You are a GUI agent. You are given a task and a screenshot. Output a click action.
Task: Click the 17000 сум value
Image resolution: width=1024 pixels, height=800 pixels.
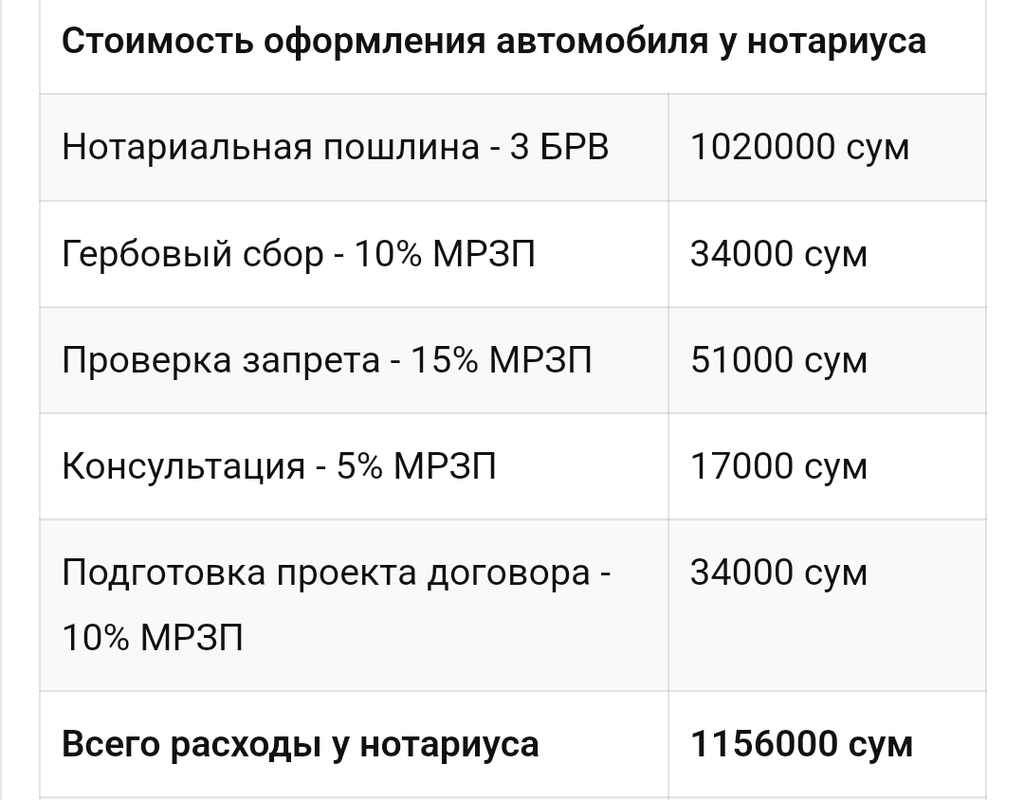tap(779, 467)
